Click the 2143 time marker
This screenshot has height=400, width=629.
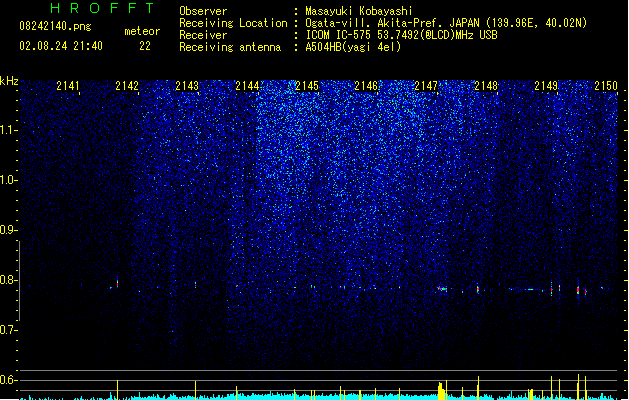pyautogui.click(x=187, y=86)
